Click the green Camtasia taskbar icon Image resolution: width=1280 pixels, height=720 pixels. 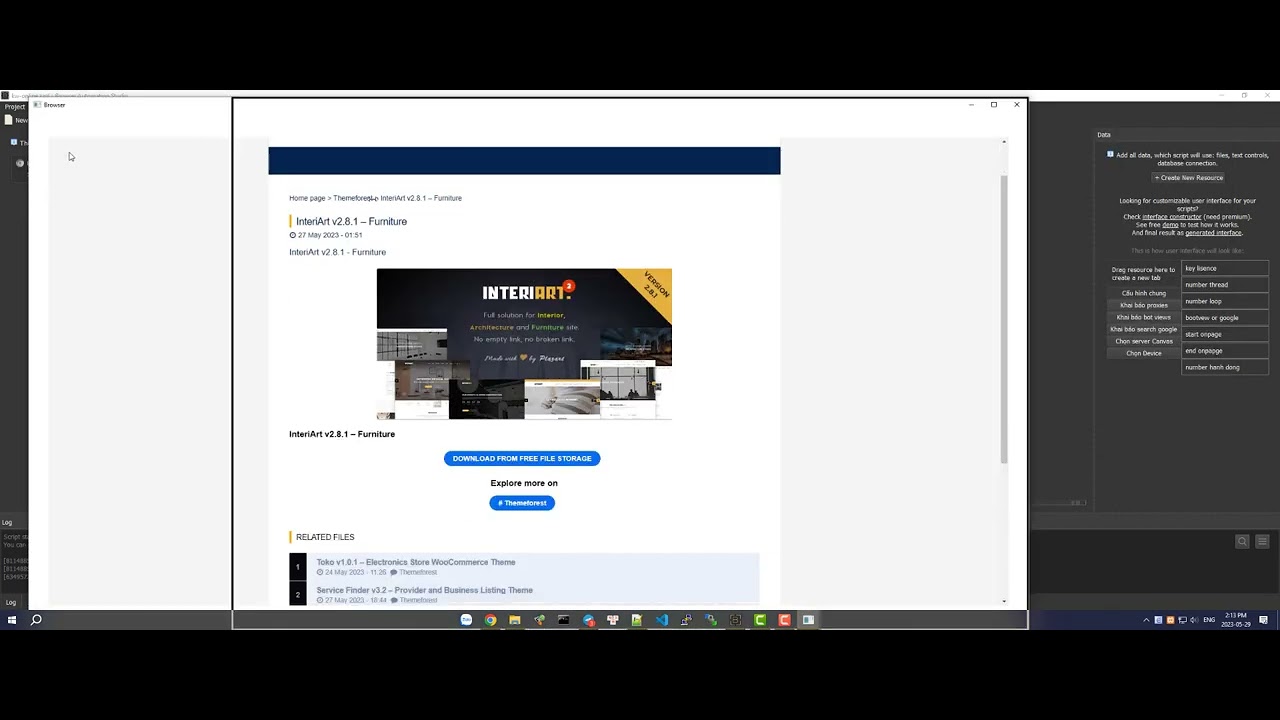(x=760, y=620)
